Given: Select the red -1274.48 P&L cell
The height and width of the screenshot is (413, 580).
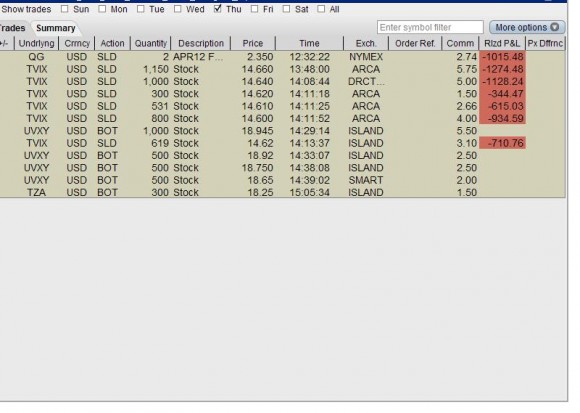Looking at the screenshot, I should pos(502,69).
